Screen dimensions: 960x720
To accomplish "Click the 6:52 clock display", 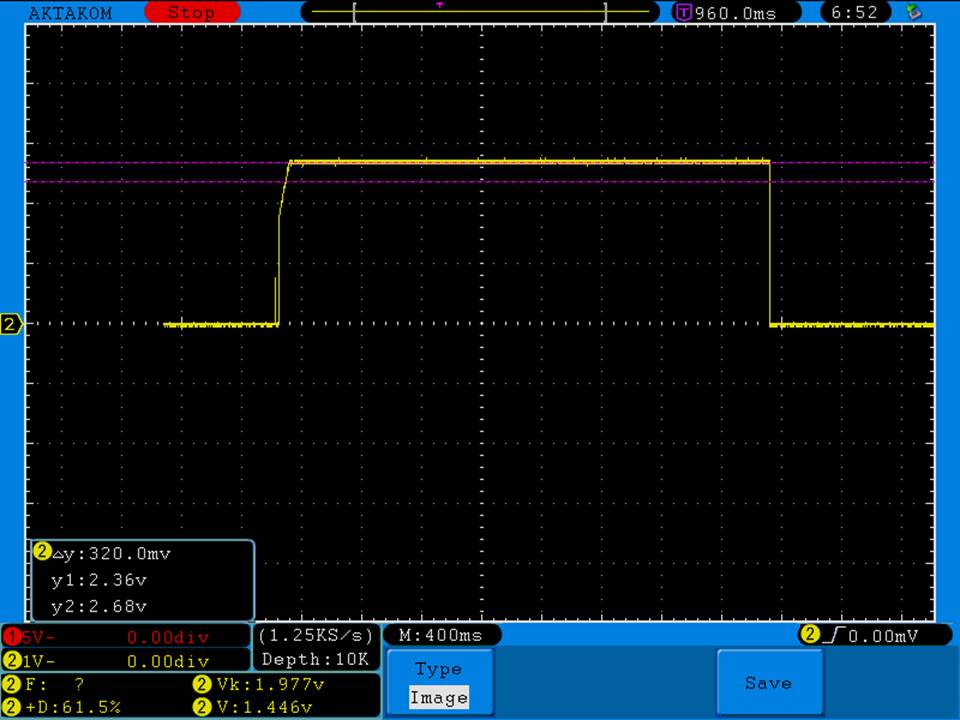I will [854, 13].
